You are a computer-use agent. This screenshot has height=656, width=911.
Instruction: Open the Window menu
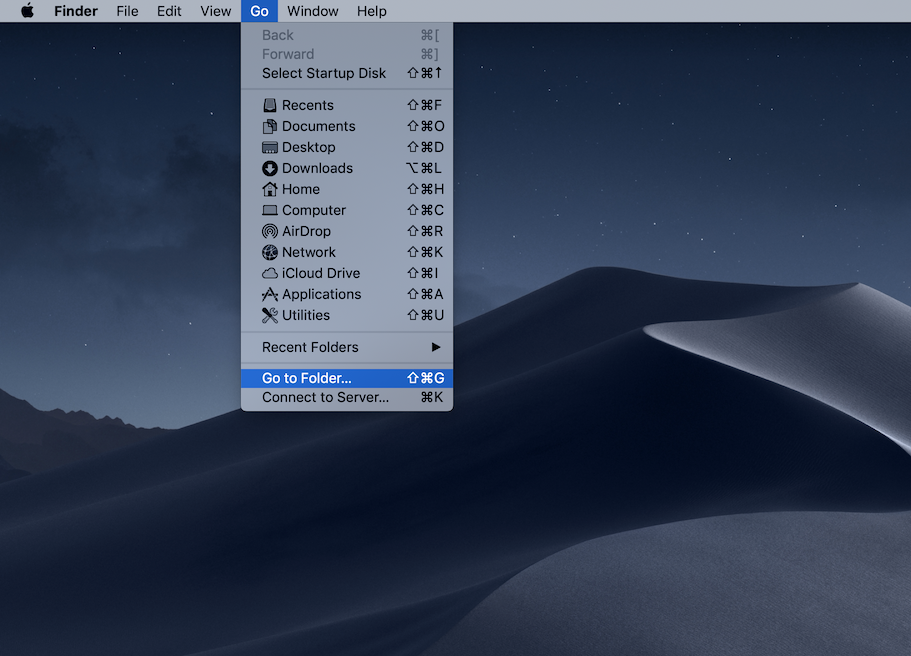click(x=312, y=11)
